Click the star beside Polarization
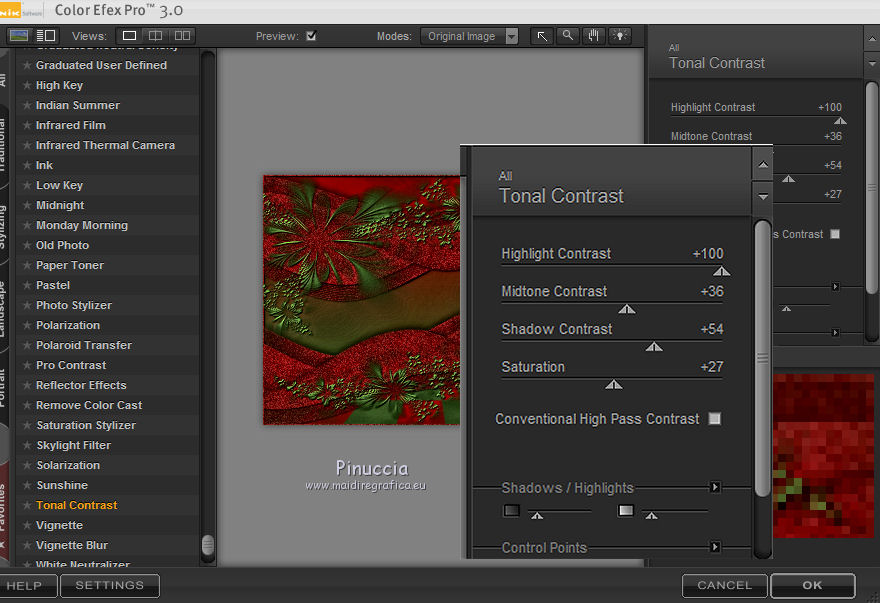 (x=26, y=325)
